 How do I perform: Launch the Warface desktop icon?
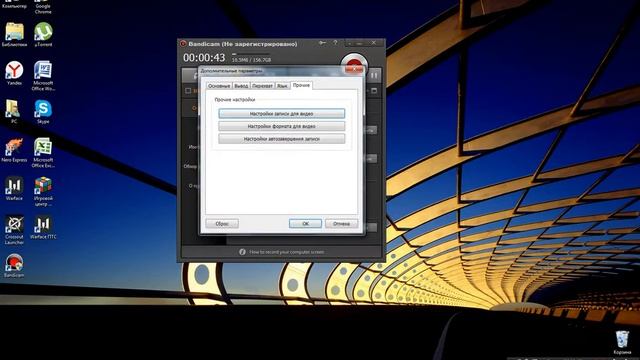(14, 189)
